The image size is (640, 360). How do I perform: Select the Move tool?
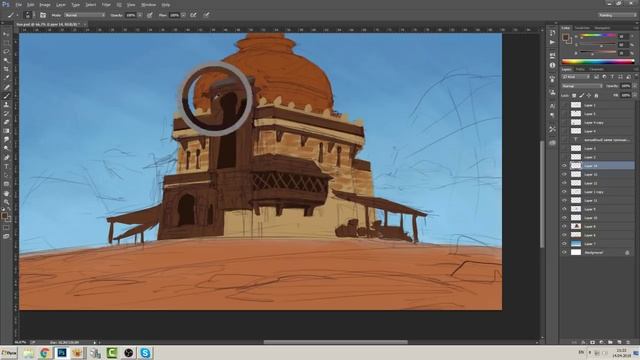6,34
